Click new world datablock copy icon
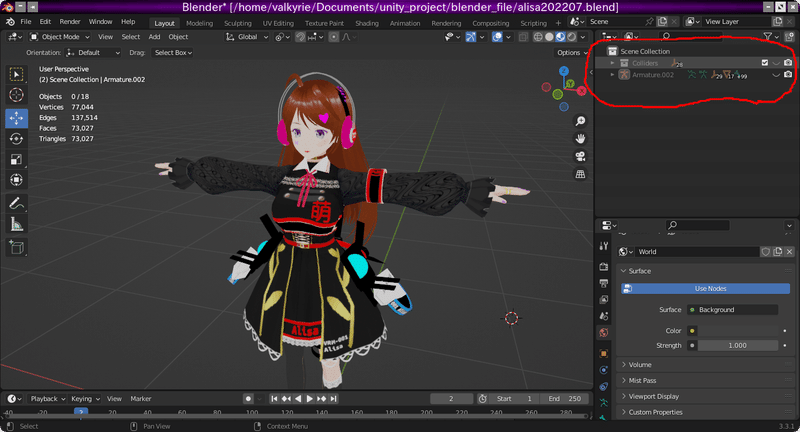This screenshot has height=432, width=800. pyautogui.click(x=777, y=251)
